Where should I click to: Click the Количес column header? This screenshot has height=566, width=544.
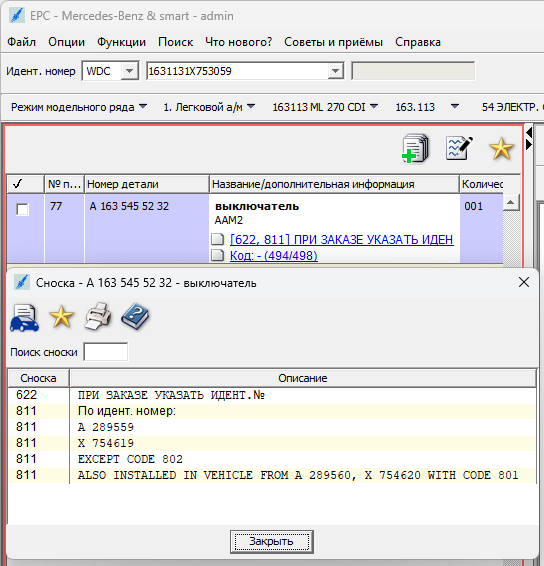pos(482,184)
